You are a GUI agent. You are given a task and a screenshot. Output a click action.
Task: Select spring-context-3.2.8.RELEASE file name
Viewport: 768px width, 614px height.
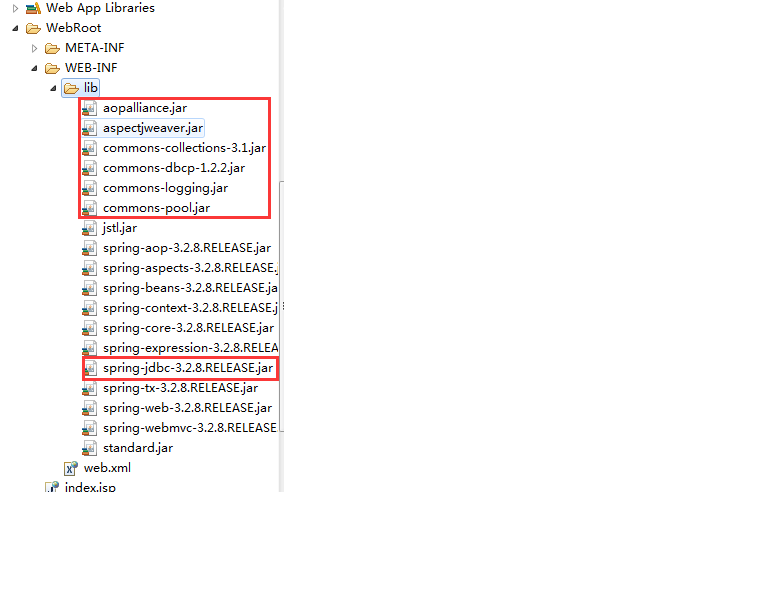(191, 308)
